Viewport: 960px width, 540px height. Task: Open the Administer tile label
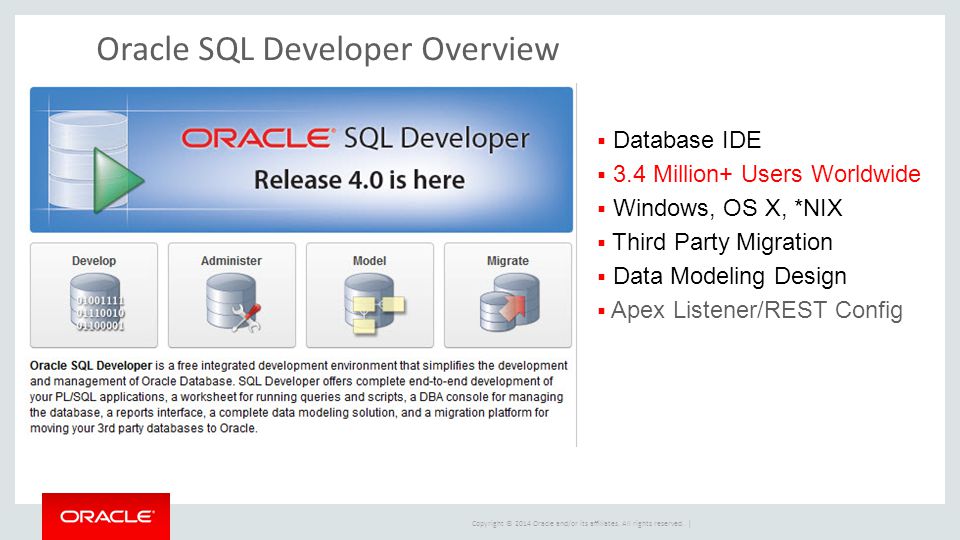231,261
